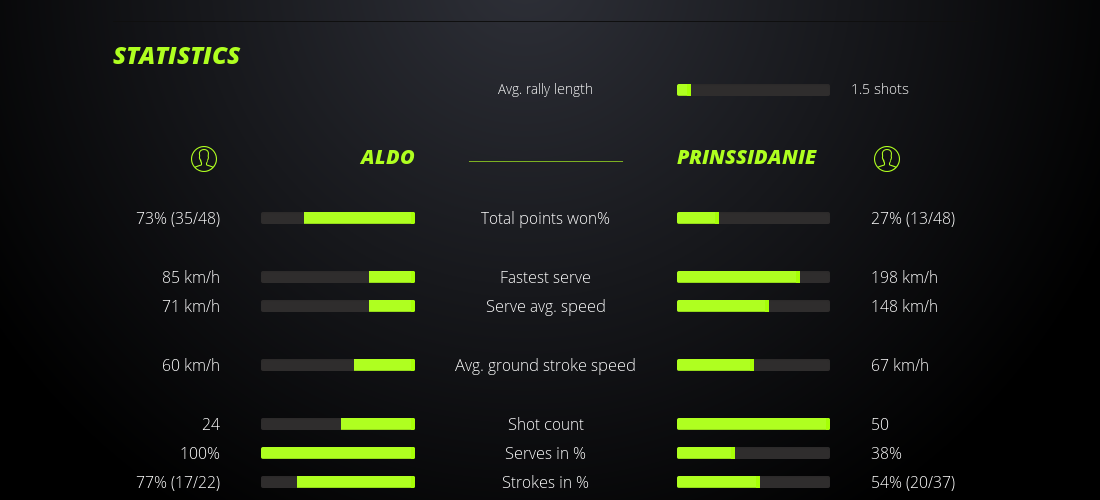Click the ALDO player name
Image resolution: width=1100 pixels, height=500 pixels.
(387, 157)
